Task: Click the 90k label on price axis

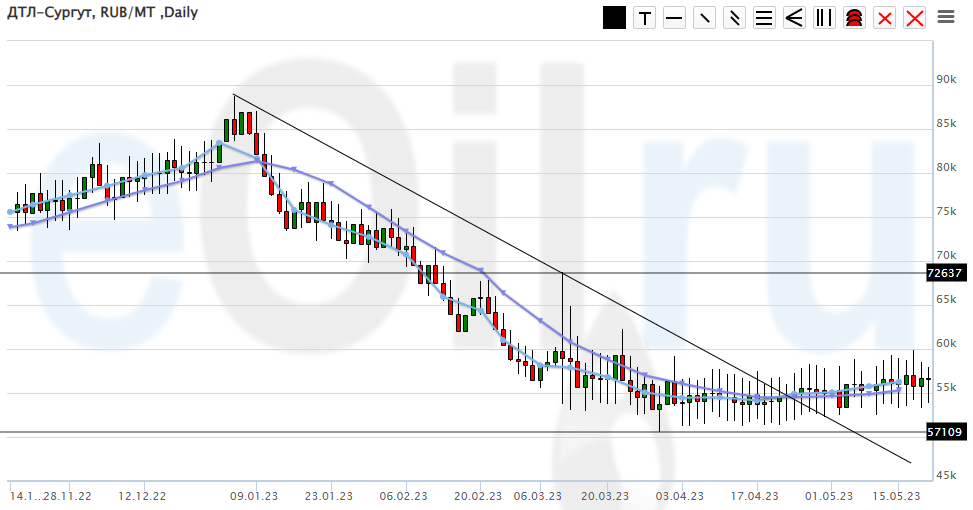Action: [x=946, y=79]
